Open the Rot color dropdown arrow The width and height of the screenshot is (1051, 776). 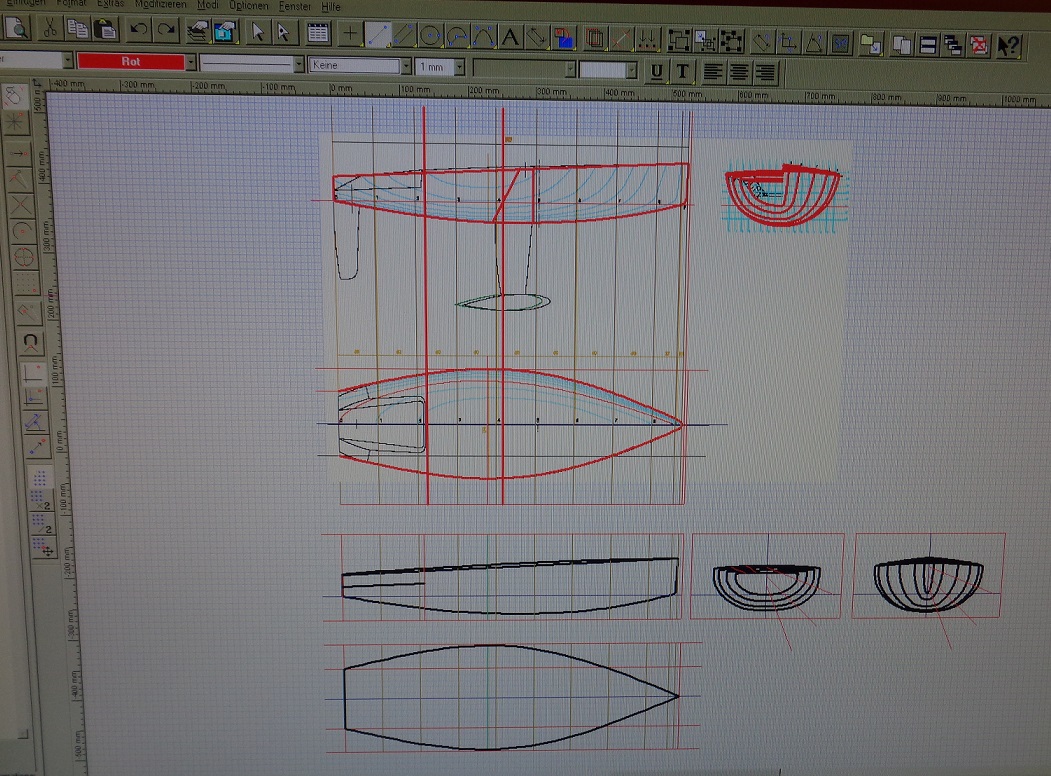pyautogui.click(x=192, y=63)
